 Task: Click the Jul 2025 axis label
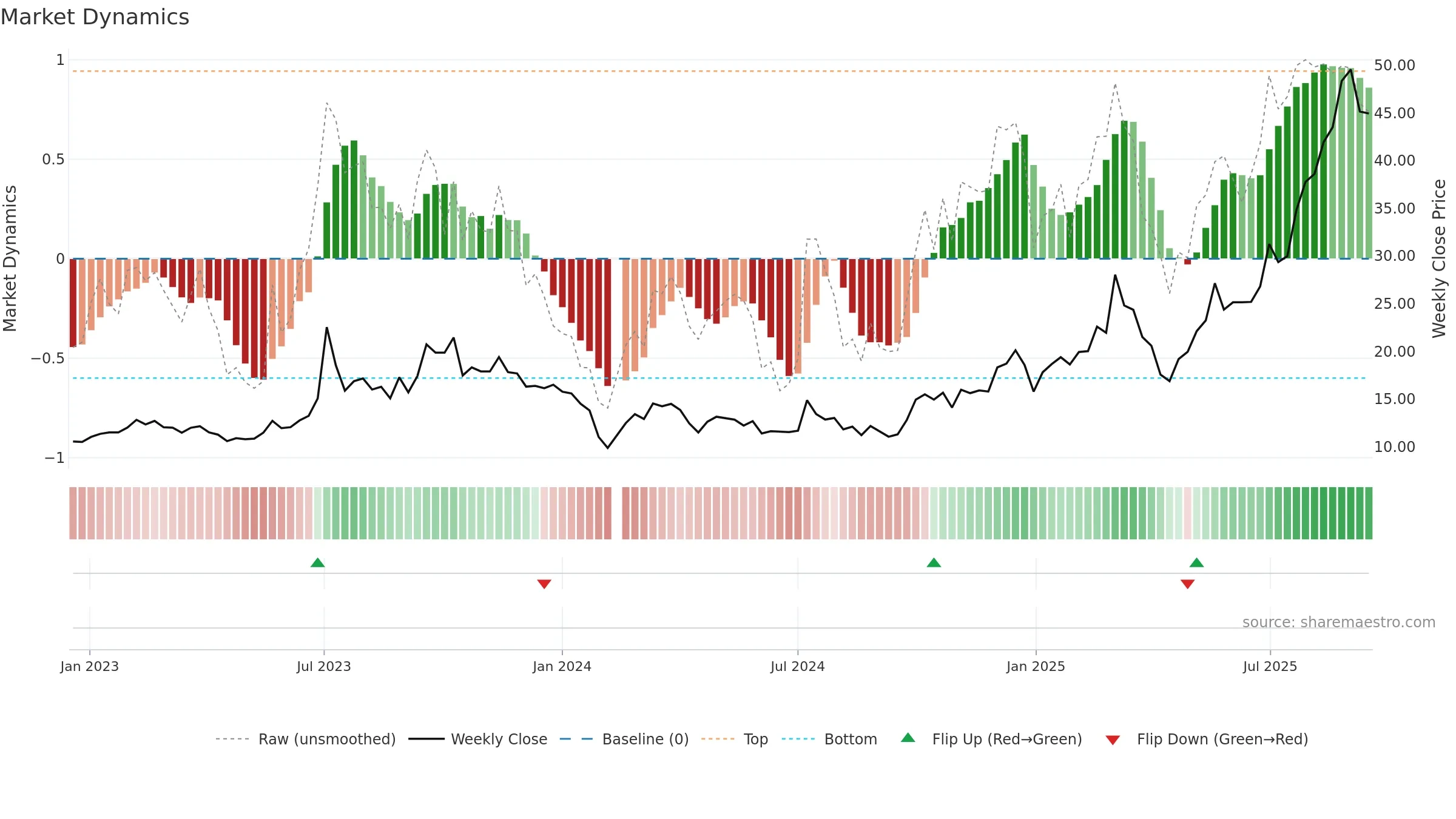(x=1270, y=666)
